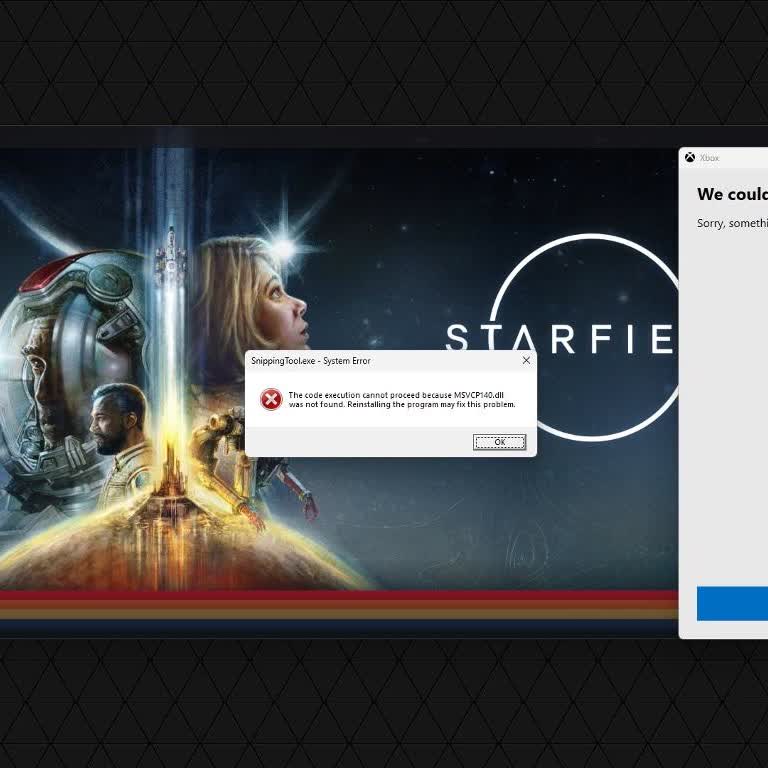Screen dimensions: 768x768
Task: Select the Xbox window title text
Action: tap(710, 158)
